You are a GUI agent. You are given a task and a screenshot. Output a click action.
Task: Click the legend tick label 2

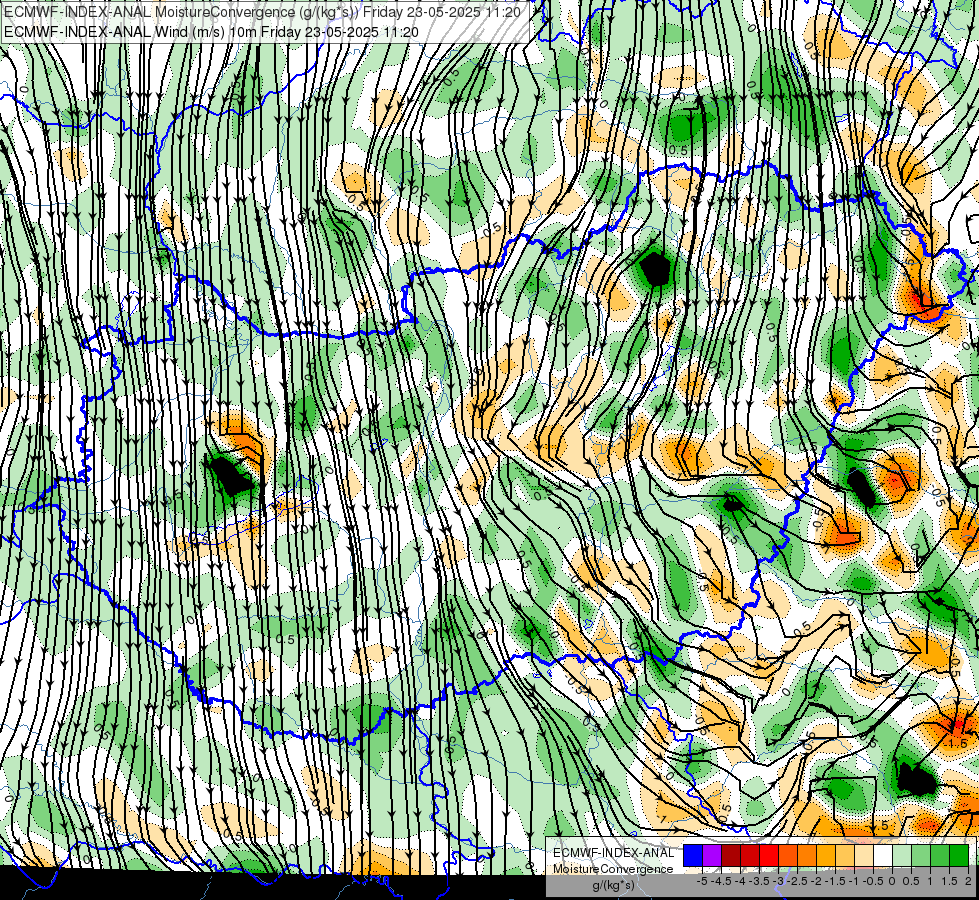point(968,881)
